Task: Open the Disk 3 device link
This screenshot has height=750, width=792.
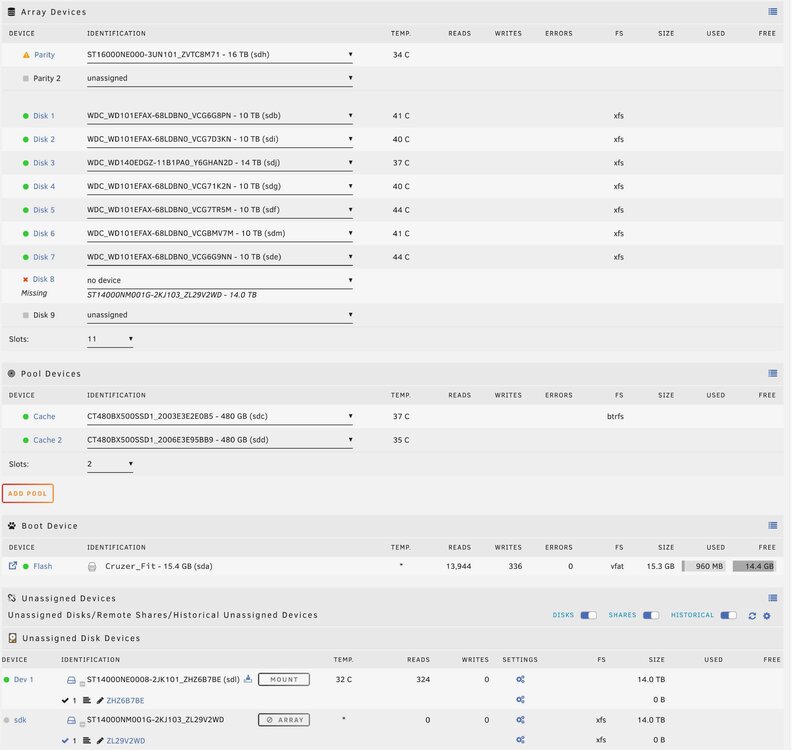Action: point(44,163)
